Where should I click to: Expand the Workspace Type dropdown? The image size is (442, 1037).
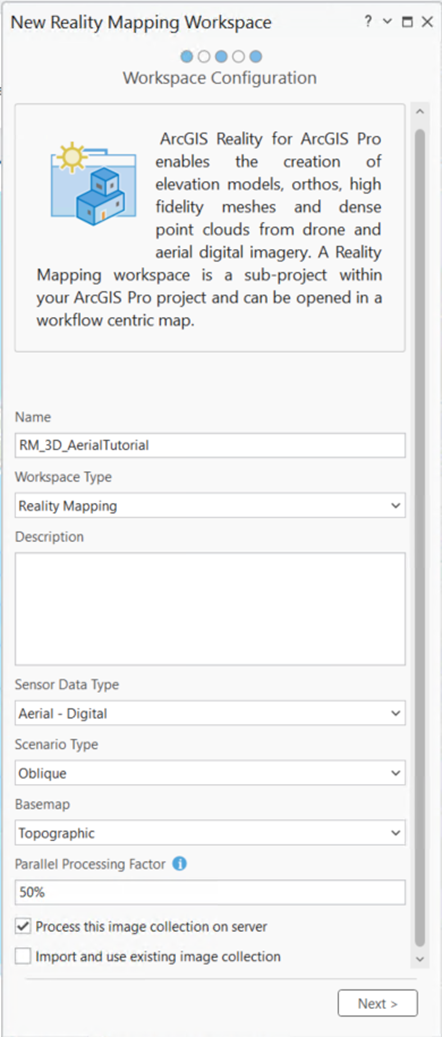(210, 506)
